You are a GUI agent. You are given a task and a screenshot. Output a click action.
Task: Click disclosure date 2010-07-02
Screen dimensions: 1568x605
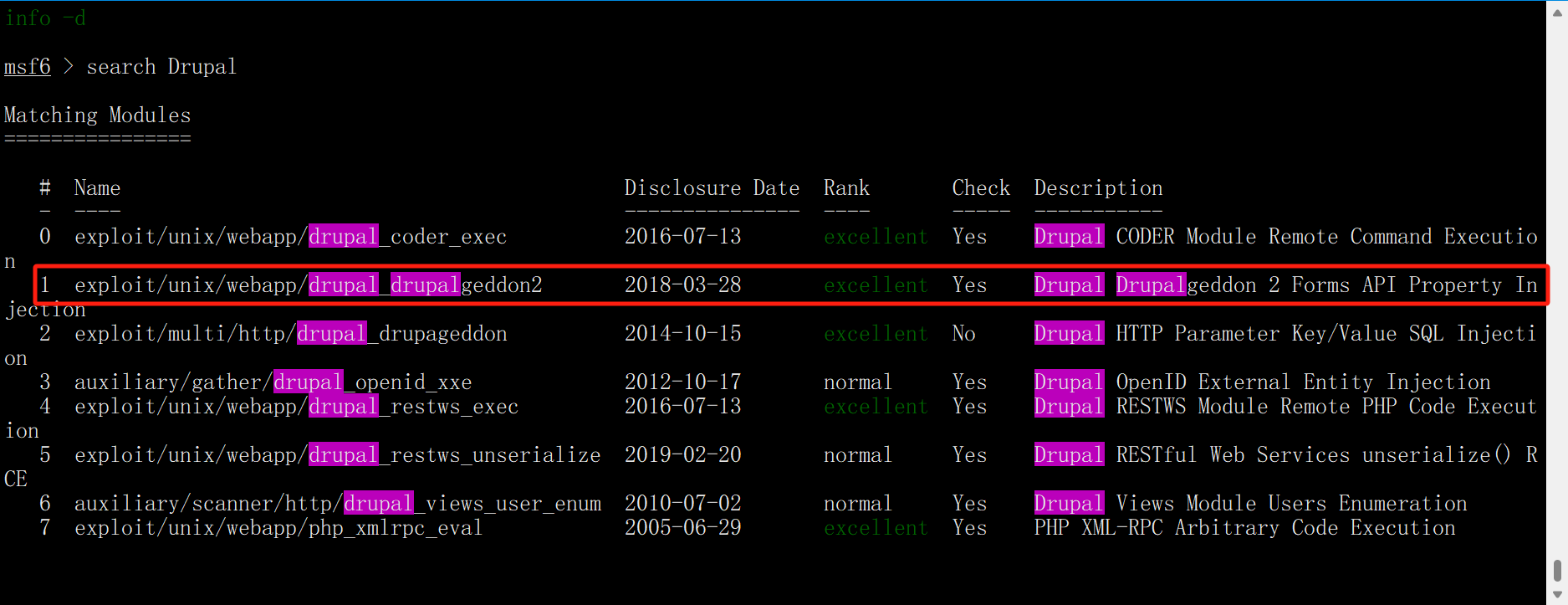682,504
